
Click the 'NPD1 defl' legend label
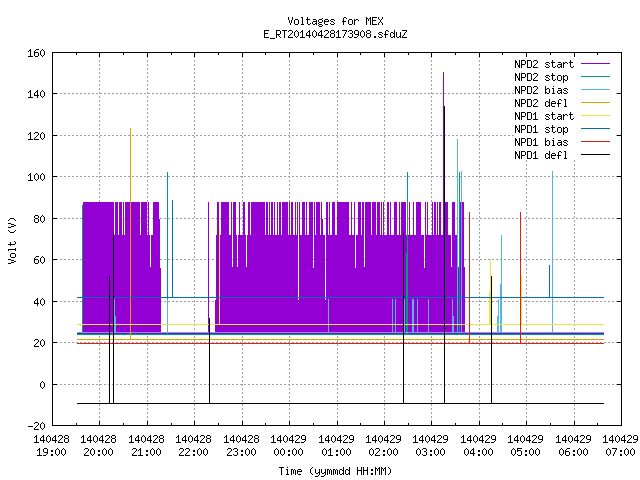coord(541,156)
